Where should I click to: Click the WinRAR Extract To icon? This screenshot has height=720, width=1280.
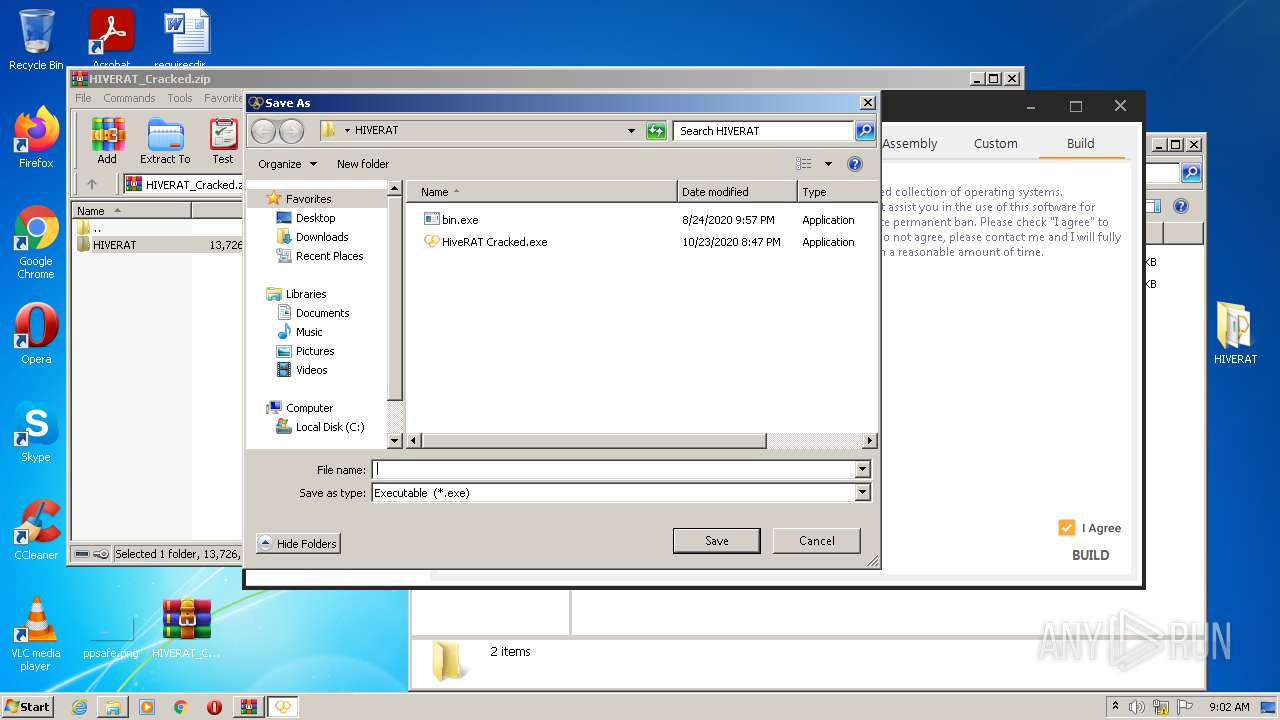[x=165, y=141]
